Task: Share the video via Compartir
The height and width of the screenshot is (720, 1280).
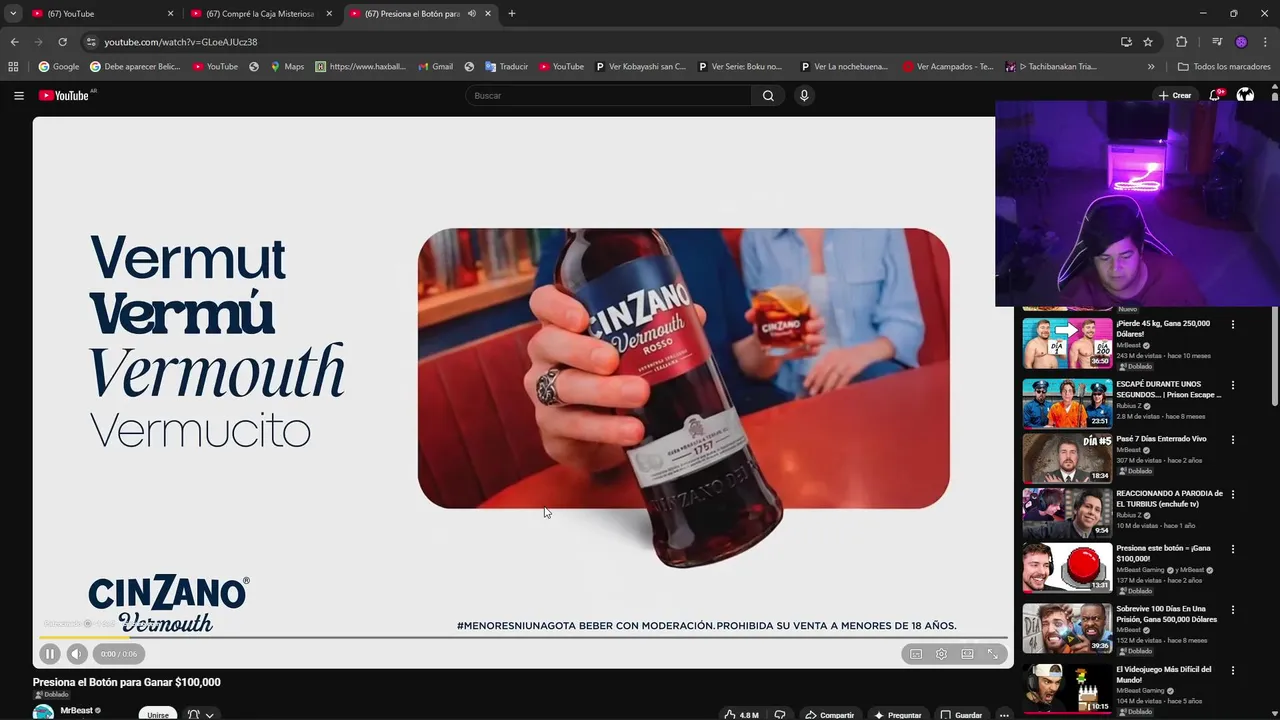Action: (830, 715)
